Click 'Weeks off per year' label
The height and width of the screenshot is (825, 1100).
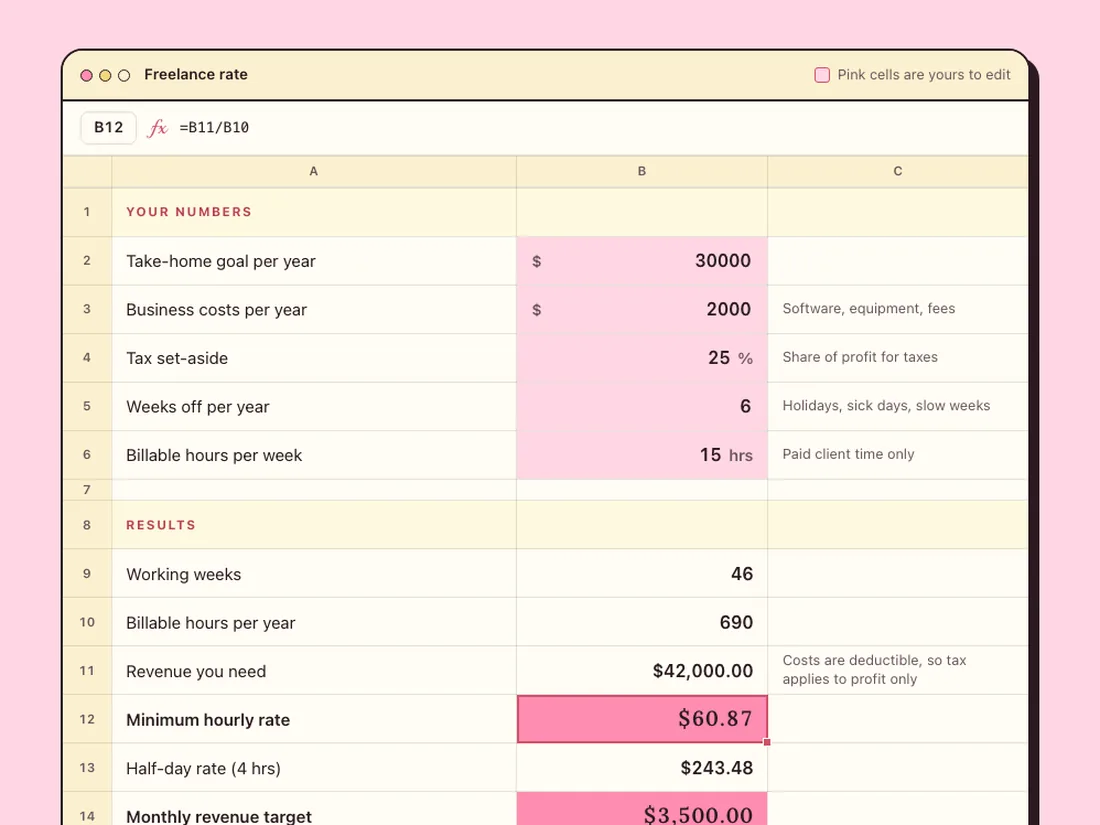tap(198, 407)
